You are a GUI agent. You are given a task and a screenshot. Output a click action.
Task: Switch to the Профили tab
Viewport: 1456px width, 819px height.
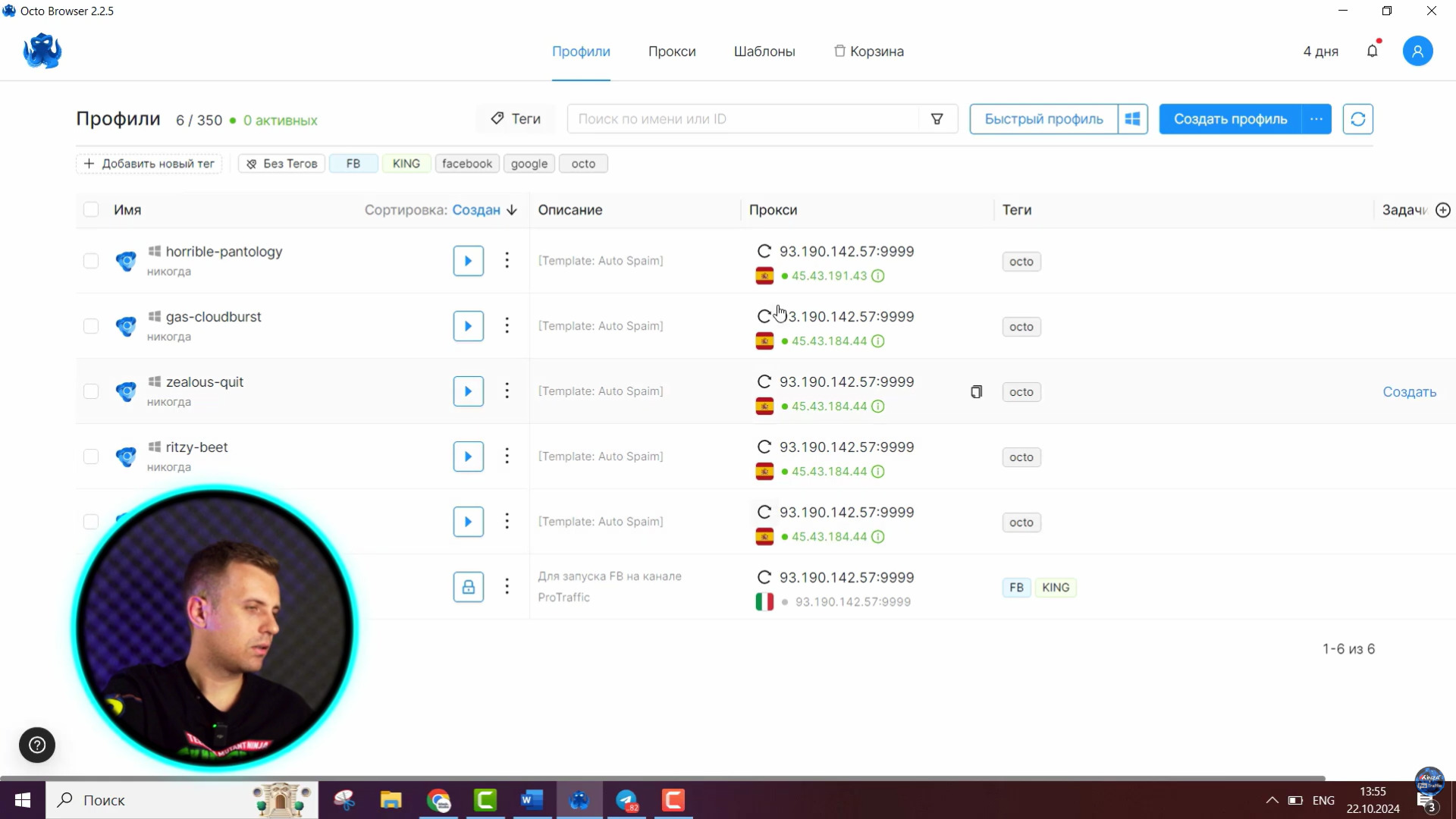(581, 52)
